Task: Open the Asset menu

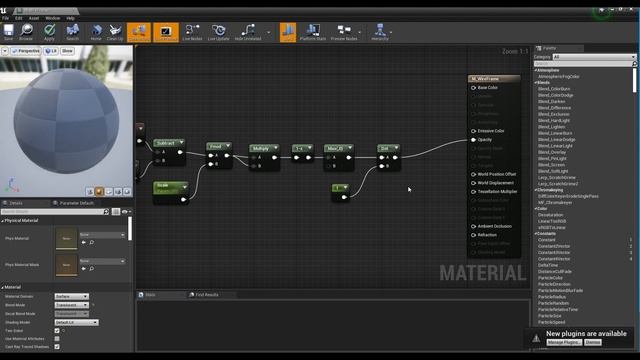Action: [x=34, y=18]
